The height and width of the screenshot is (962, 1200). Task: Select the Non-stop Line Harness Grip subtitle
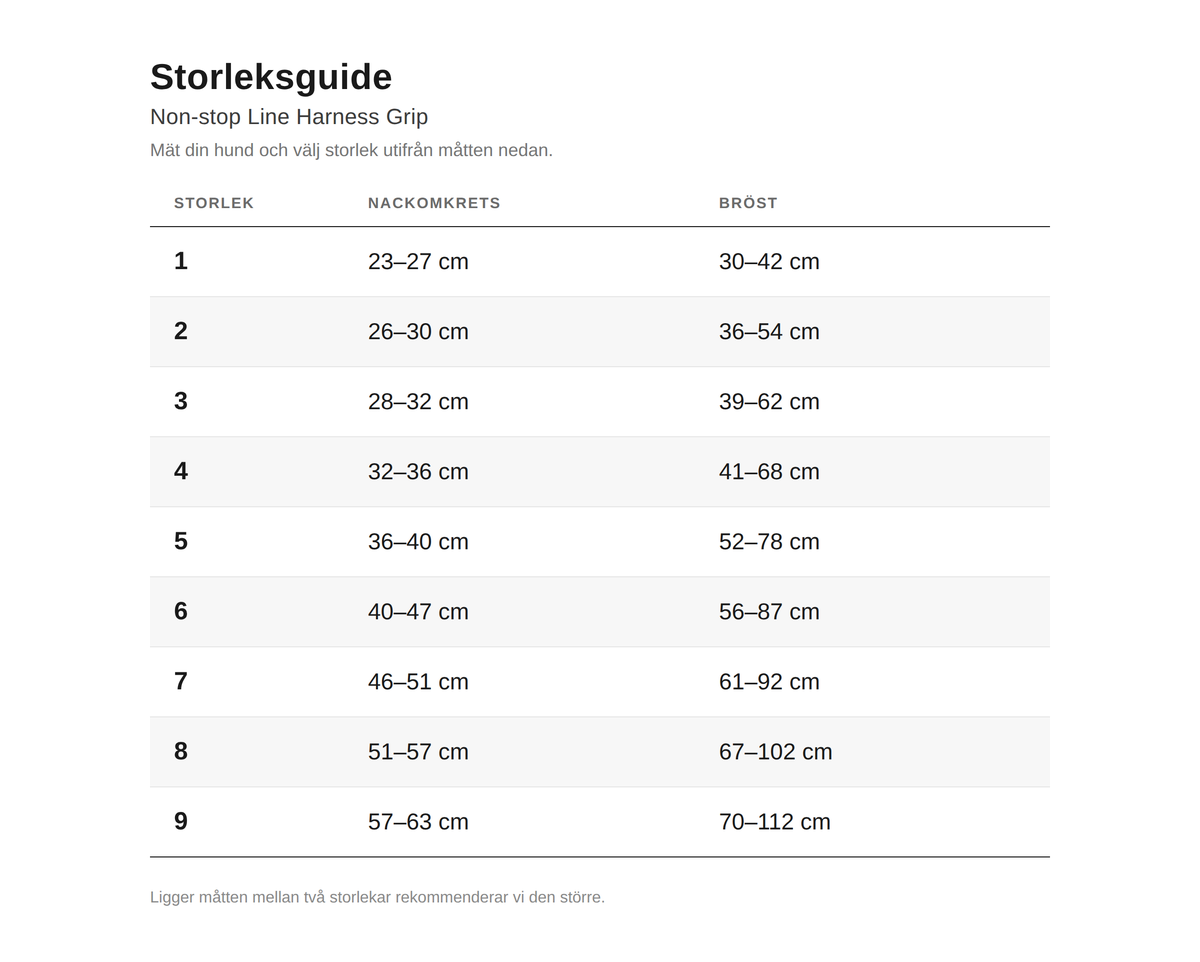(289, 117)
